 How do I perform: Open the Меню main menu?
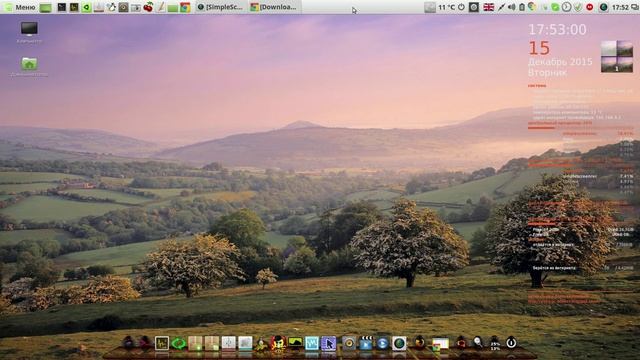click(x=20, y=7)
